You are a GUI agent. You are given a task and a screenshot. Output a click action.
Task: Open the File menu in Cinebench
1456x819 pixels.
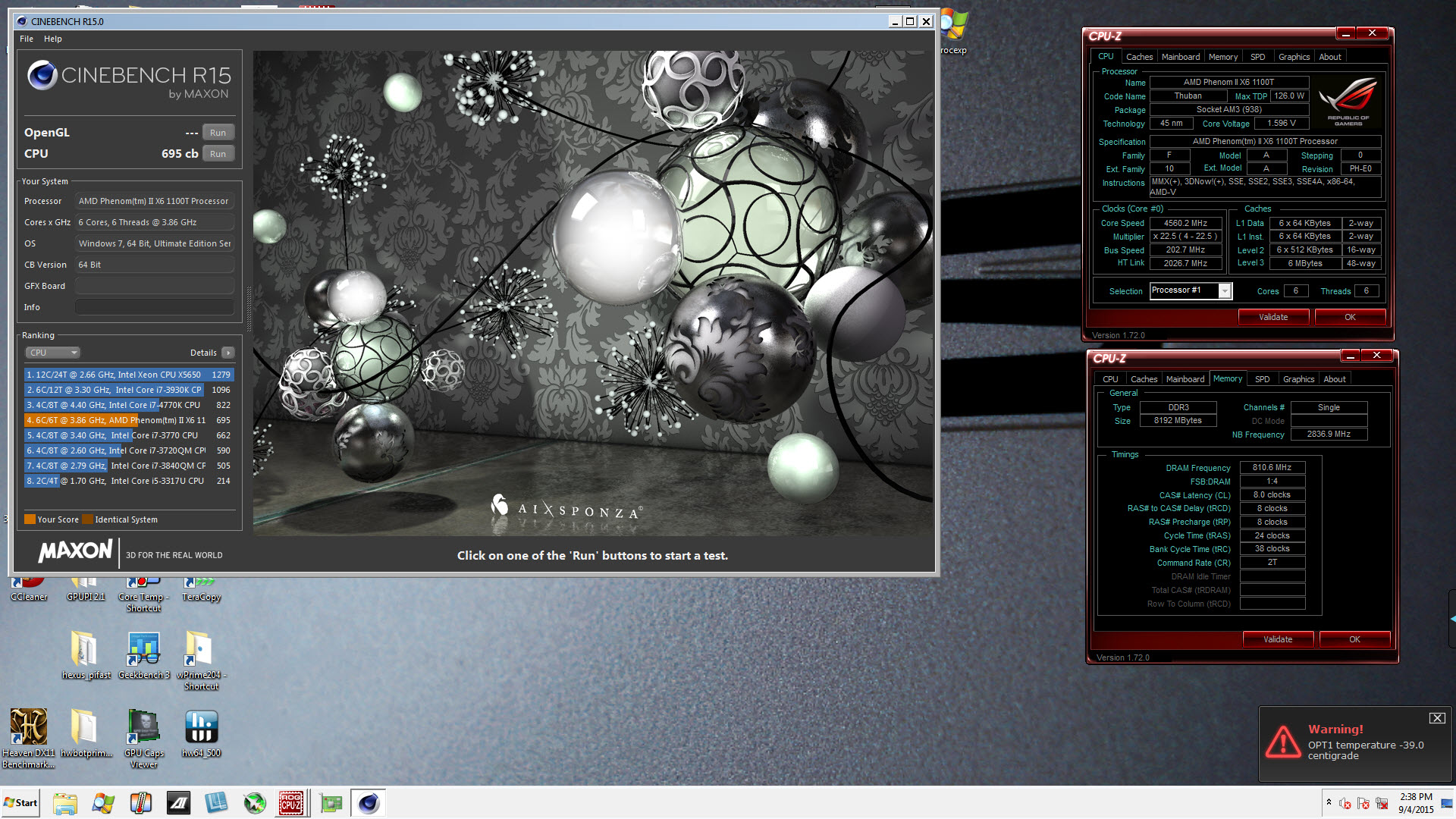(27, 39)
